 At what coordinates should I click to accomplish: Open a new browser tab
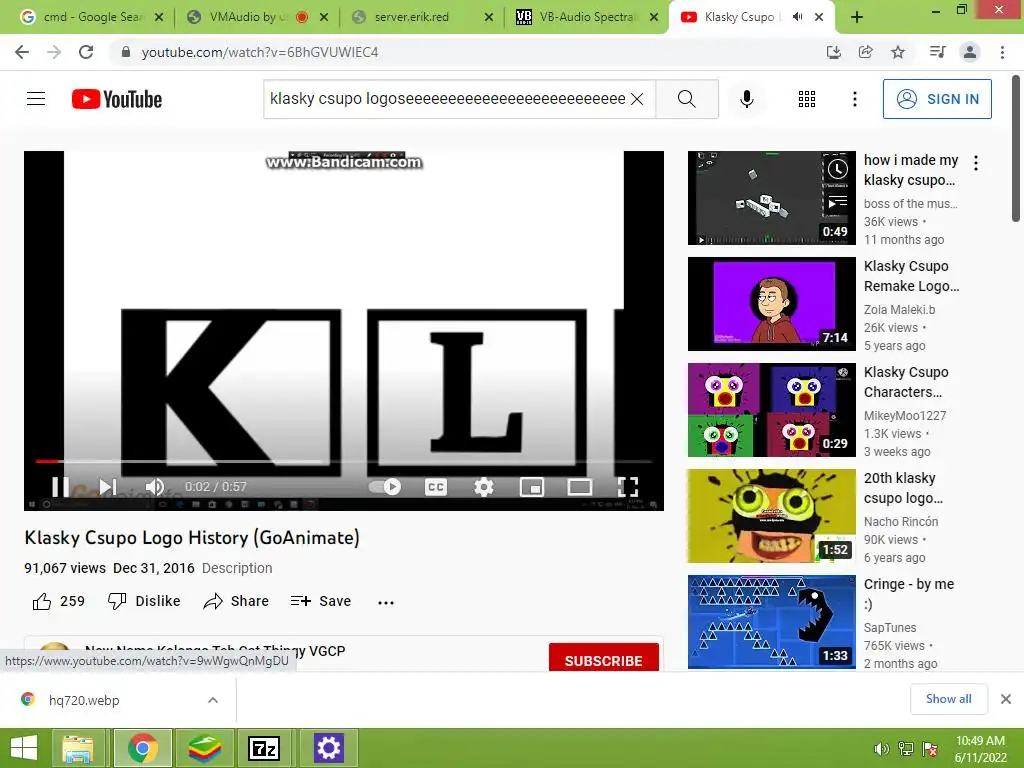click(857, 18)
